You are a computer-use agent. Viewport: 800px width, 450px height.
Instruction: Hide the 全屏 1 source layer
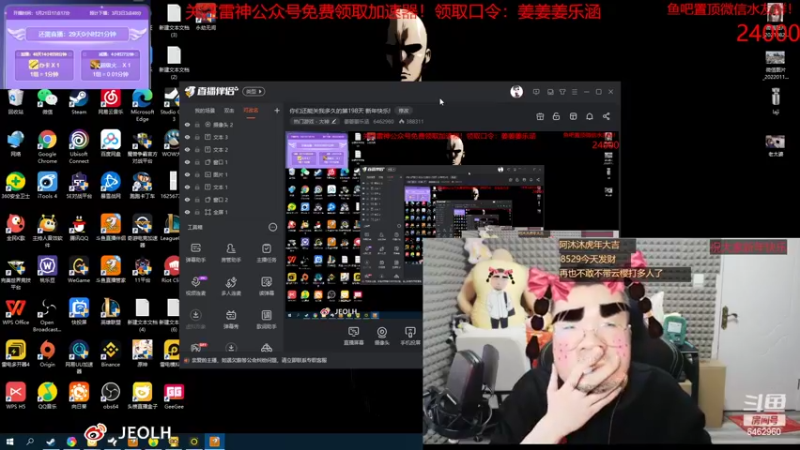[187, 212]
